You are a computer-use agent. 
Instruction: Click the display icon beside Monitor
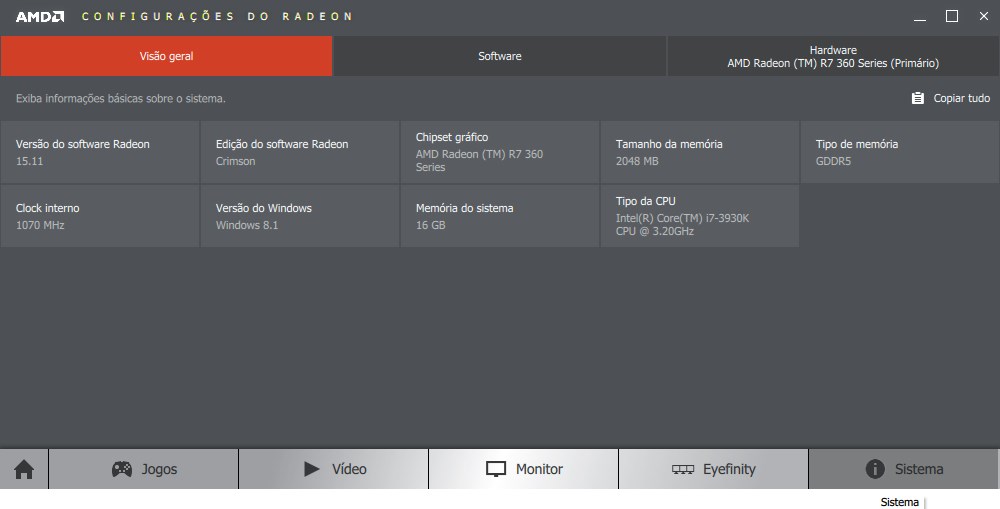pos(496,469)
